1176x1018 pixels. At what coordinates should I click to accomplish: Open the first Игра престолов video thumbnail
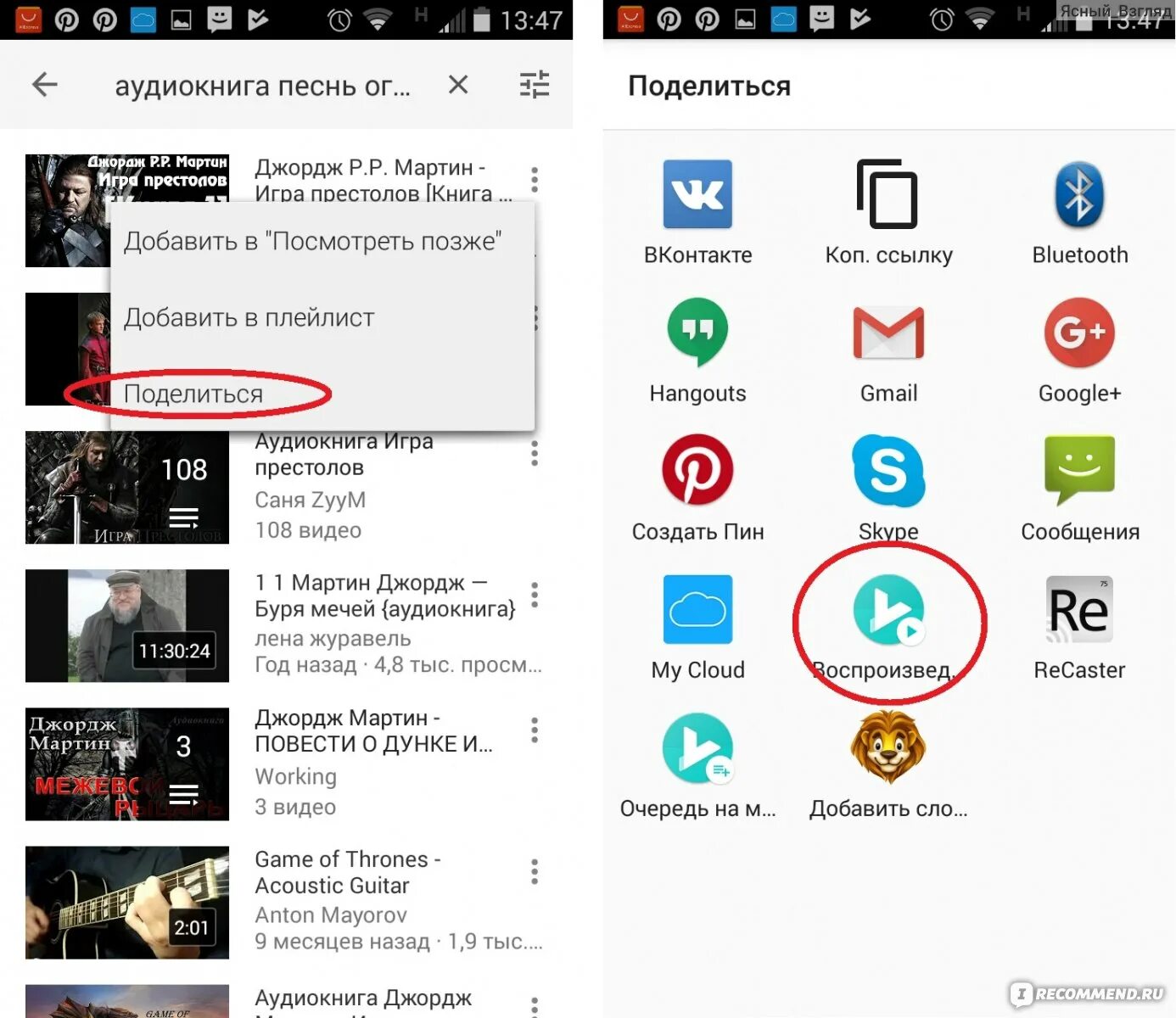click(x=68, y=210)
